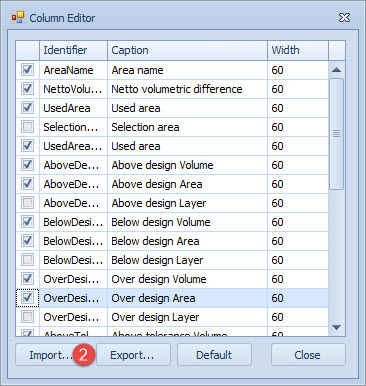Click the red step 2 marker badge
The image size is (366, 386).
coord(83,355)
